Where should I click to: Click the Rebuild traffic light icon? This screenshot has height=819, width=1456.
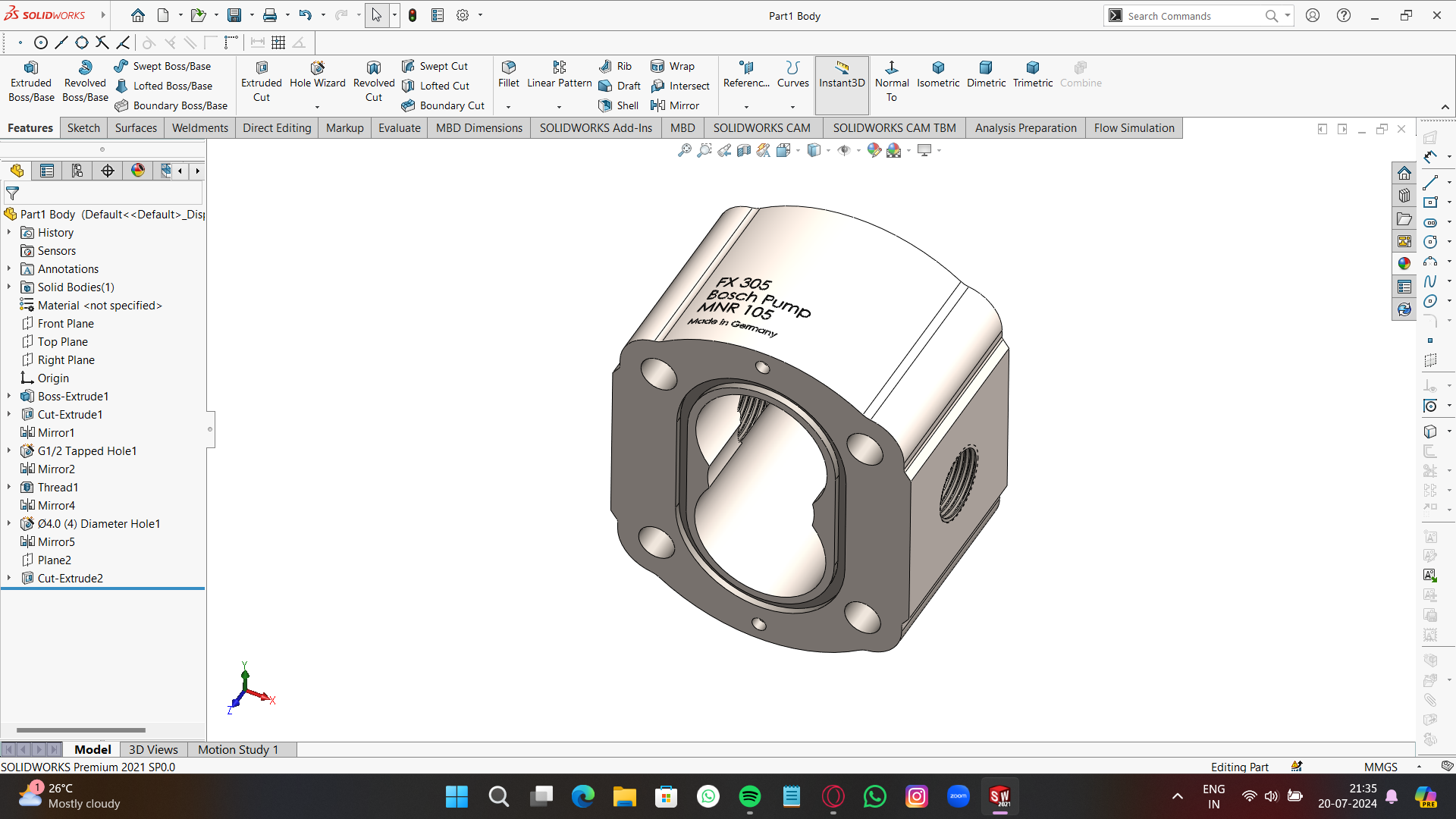(x=413, y=15)
